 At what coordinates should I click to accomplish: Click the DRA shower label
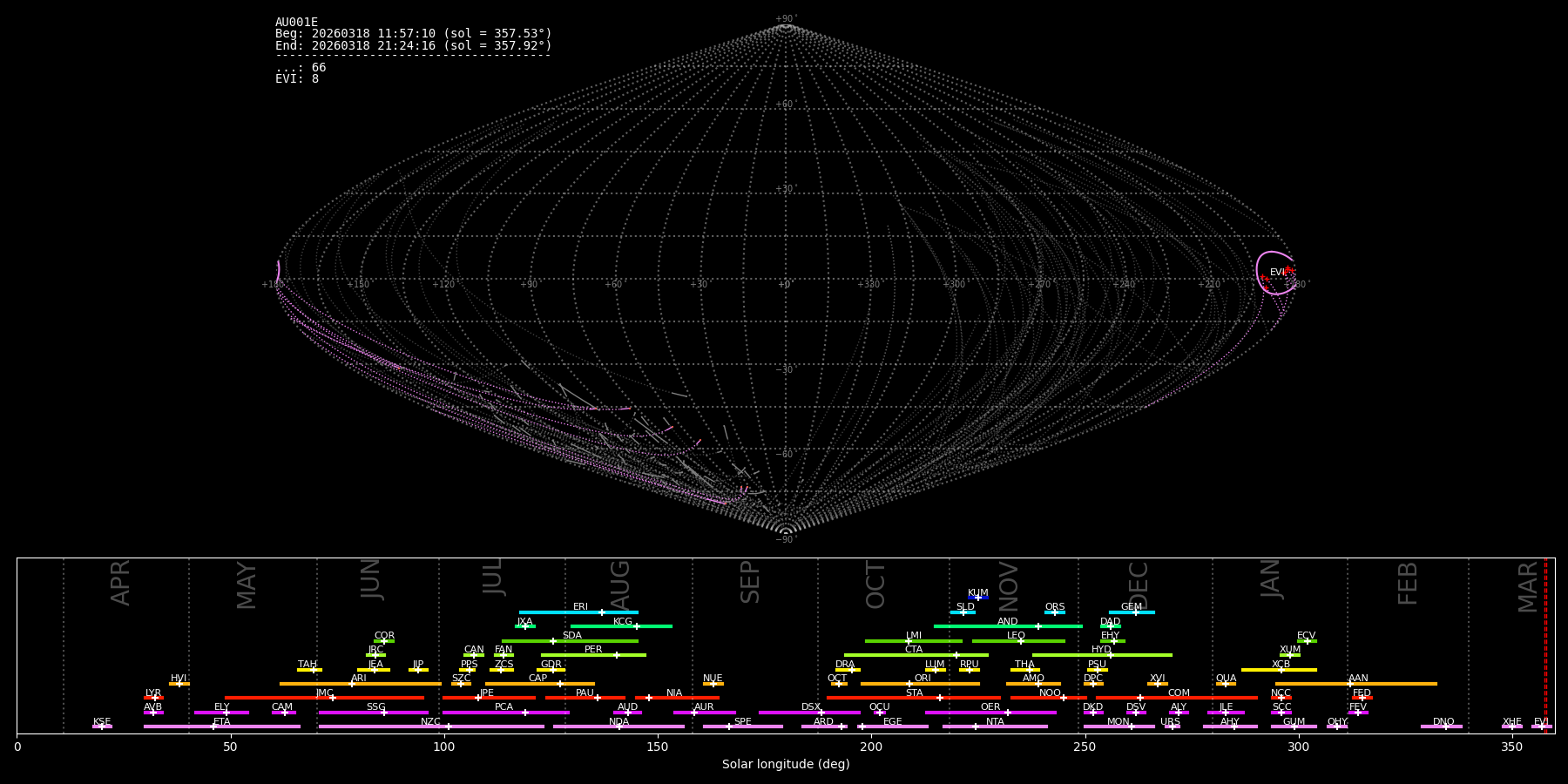845,665
